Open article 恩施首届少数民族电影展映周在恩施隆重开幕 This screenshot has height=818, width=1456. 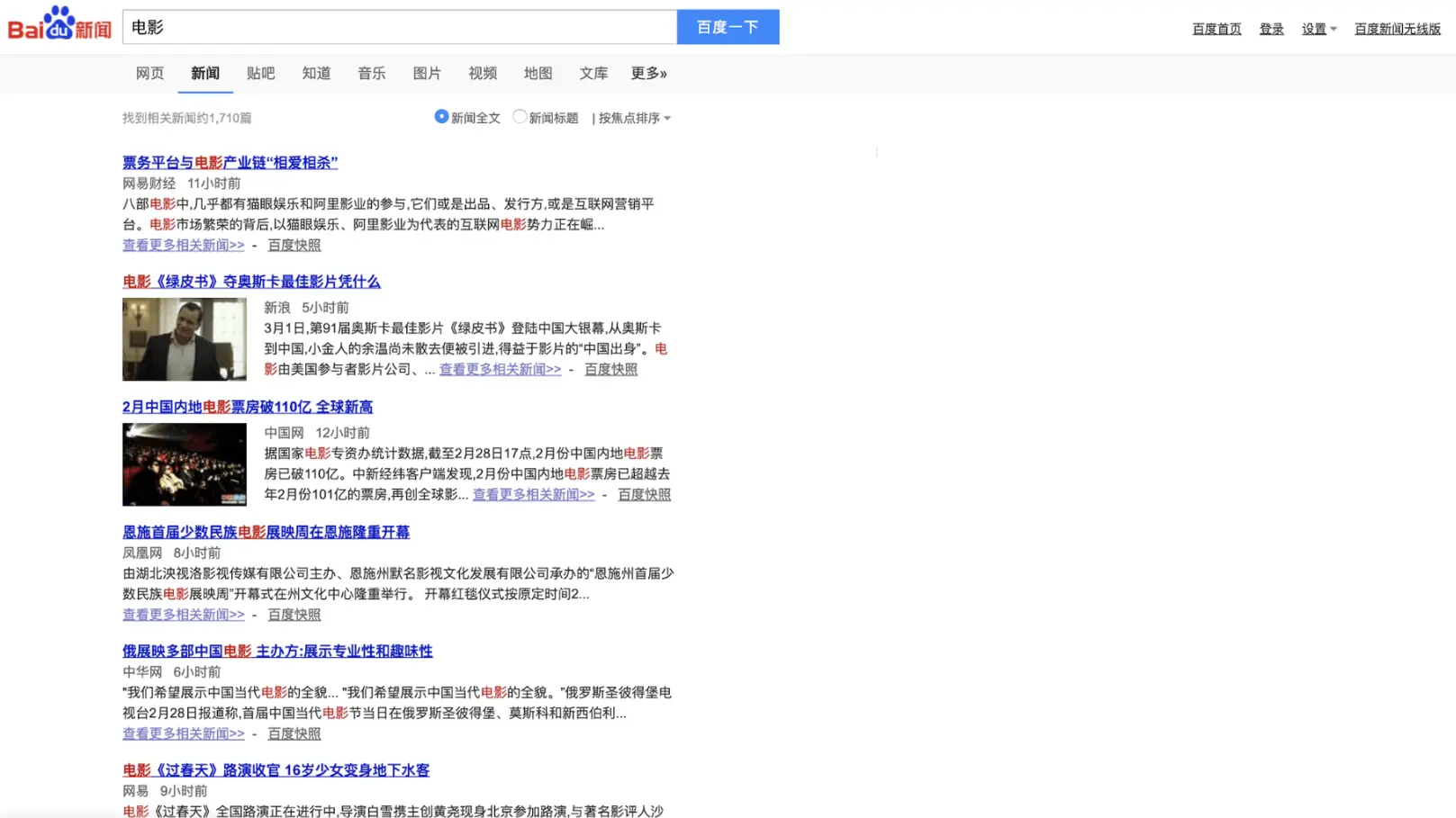click(266, 532)
